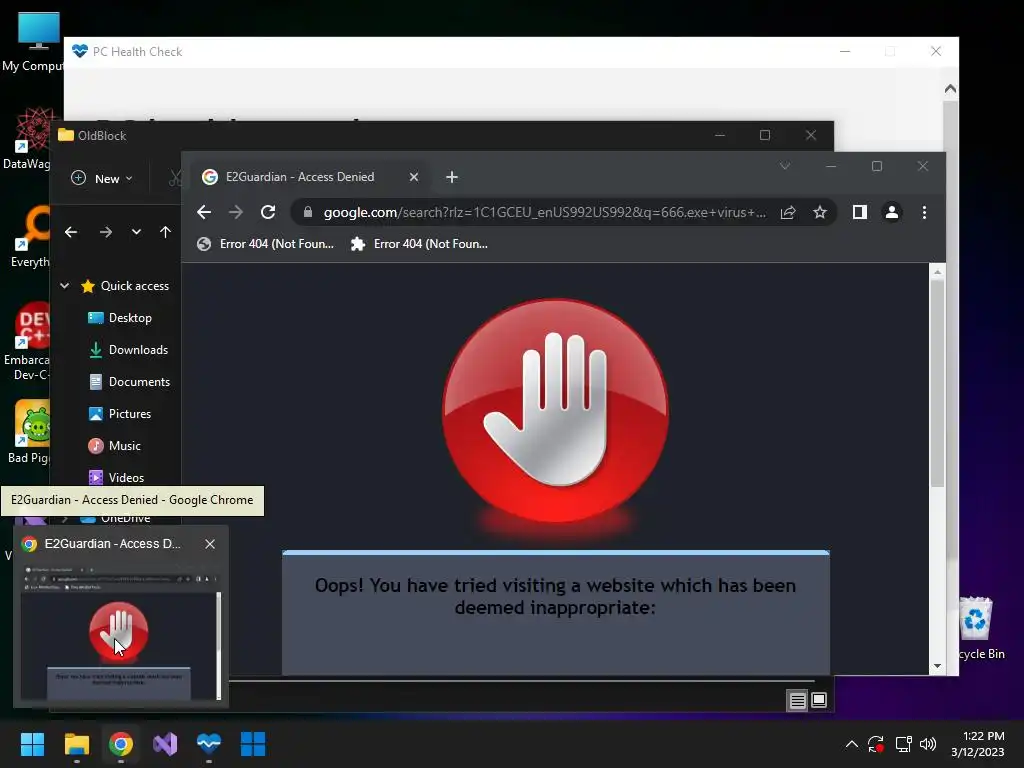Open PC Health Check from taskbar
1024x768 pixels.
pyautogui.click(x=209, y=744)
